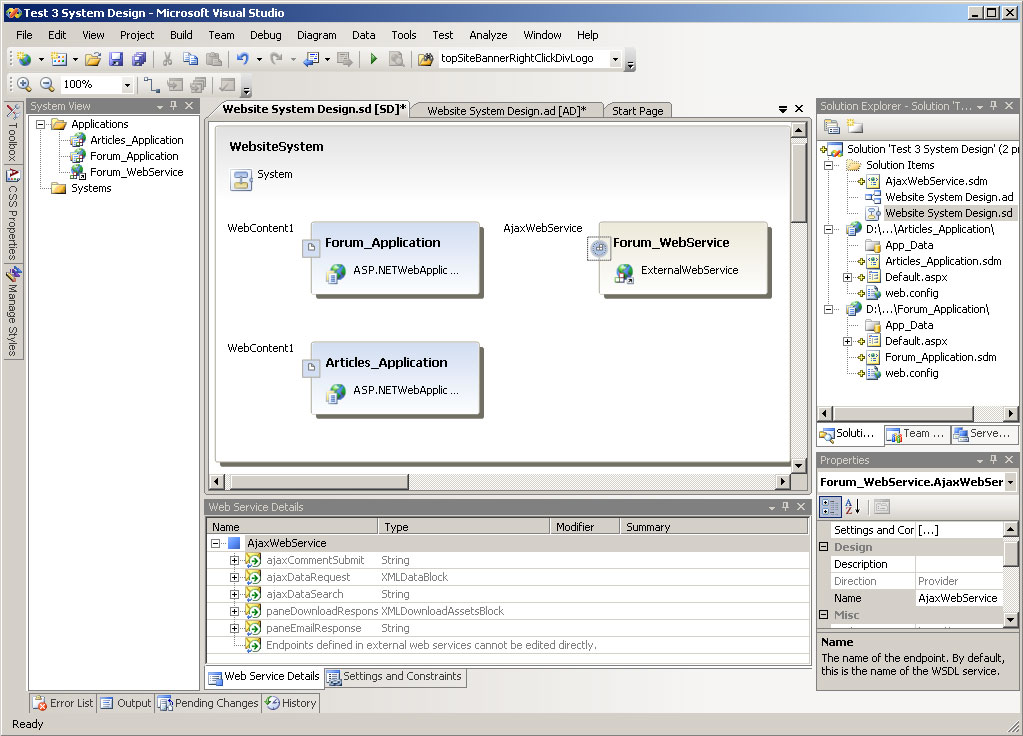Expand the ajaxCommentSubmit operation
Viewport: 1023px width, 736px height.
[234, 560]
